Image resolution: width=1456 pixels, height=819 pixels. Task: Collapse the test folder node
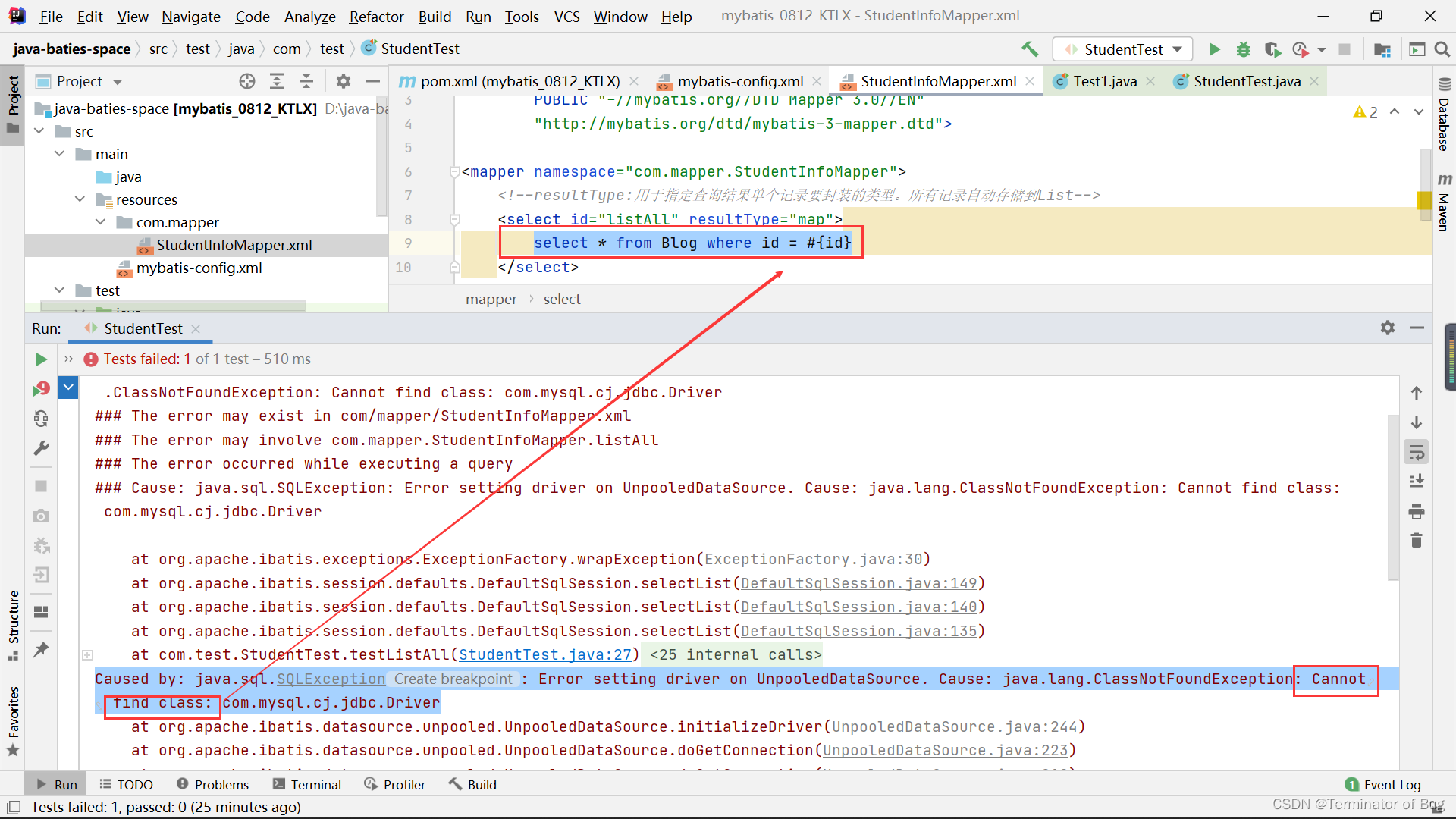pos(60,290)
